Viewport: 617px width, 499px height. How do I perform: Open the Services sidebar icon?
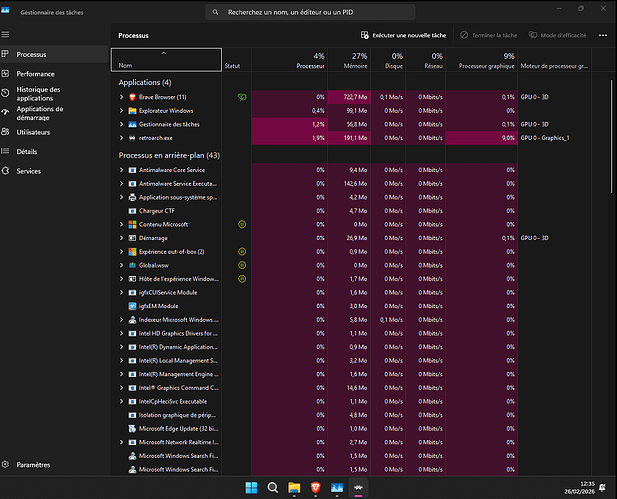pyautogui.click(x=7, y=171)
